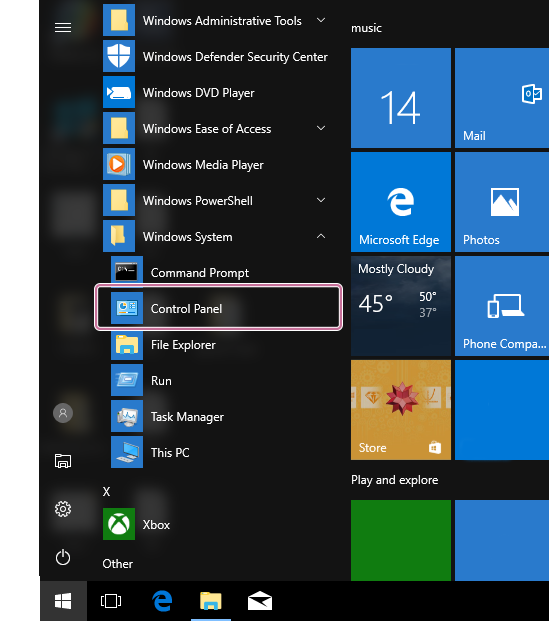Jump via the X letter header
The height and width of the screenshot is (621, 549).
click(x=106, y=491)
